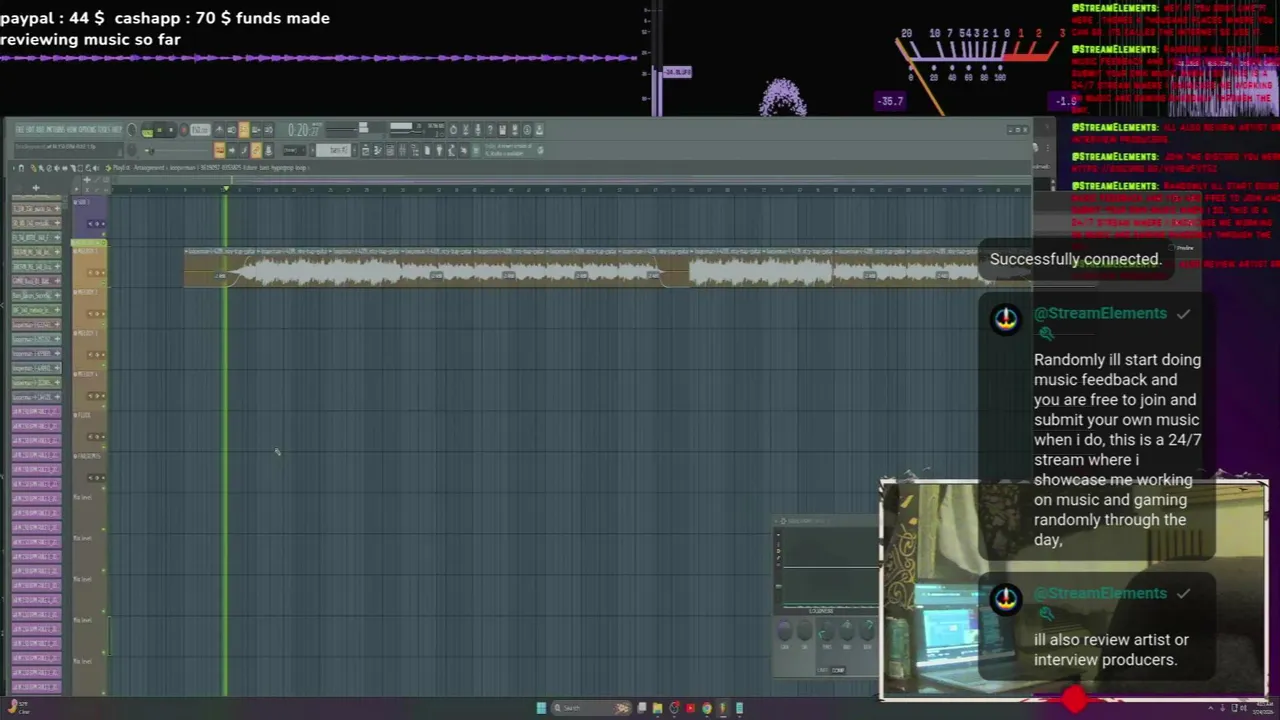Click the microphone one-click recording icon
This screenshot has width=1280, height=720.
pos(478,129)
